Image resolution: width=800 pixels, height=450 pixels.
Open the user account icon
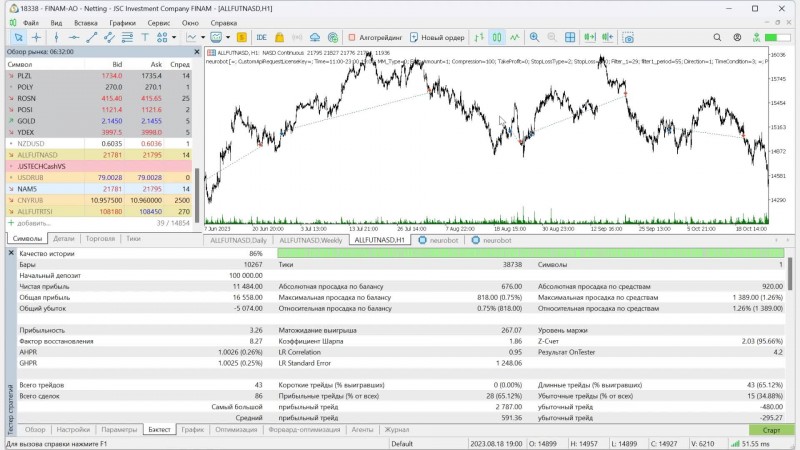(737, 37)
